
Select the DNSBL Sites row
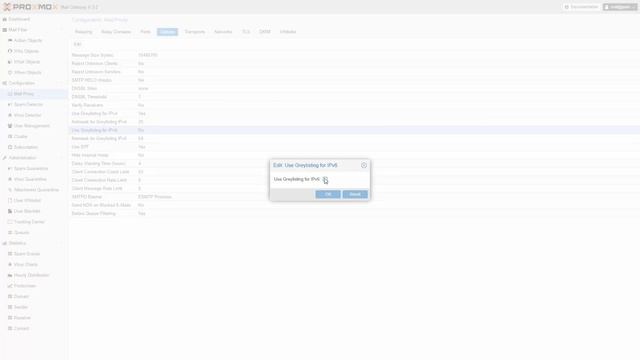[354, 89]
